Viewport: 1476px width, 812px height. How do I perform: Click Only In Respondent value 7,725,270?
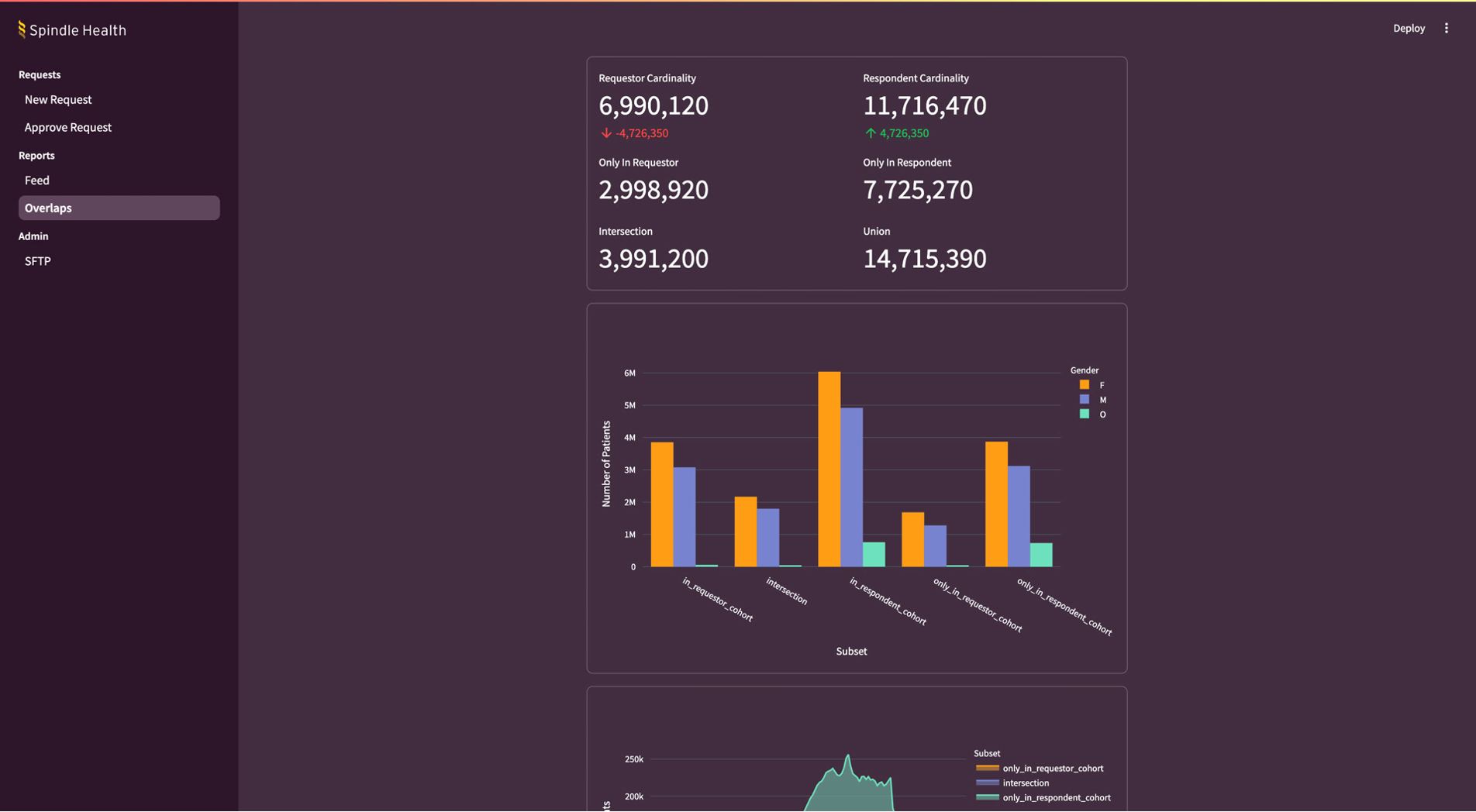point(918,190)
